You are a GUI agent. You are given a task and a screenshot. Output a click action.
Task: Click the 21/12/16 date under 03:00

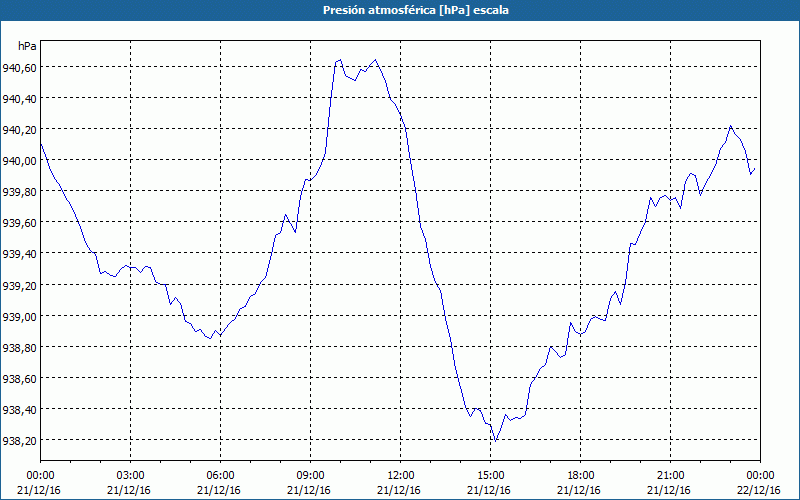[x=129, y=490]
